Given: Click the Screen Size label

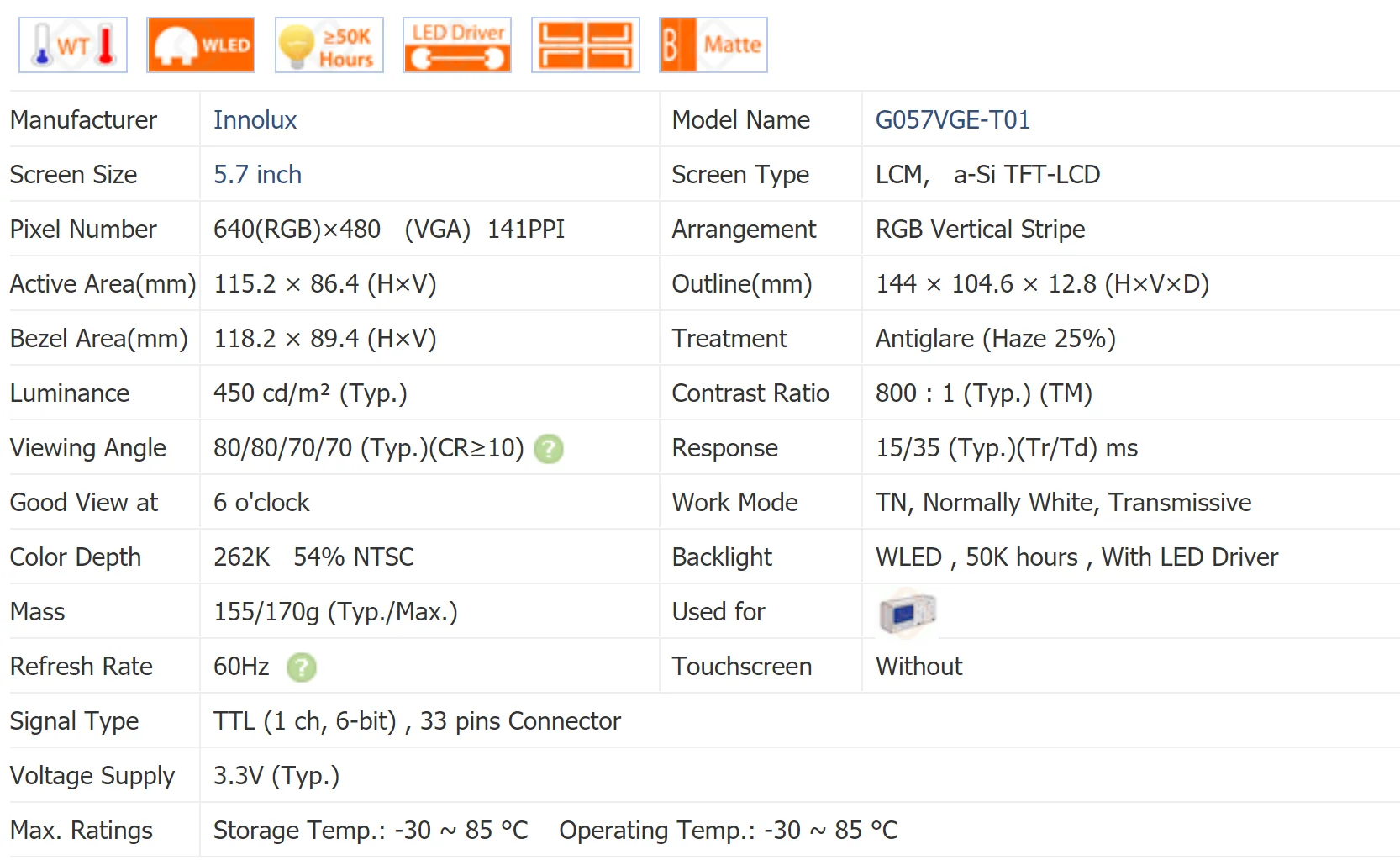Looking at the screenshot, I should tap(73, 175).
